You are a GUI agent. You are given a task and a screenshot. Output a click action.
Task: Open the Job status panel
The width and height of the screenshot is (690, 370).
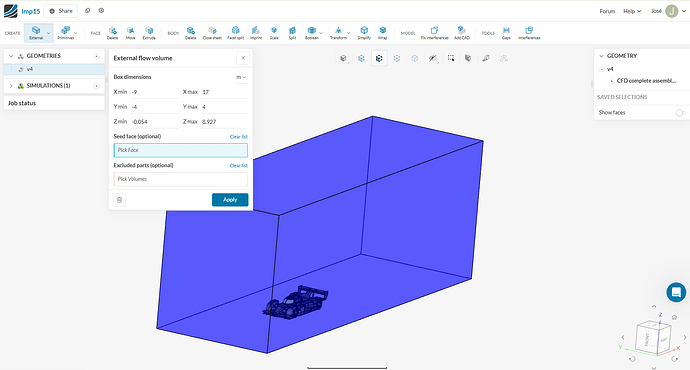[x=54, y=103]
